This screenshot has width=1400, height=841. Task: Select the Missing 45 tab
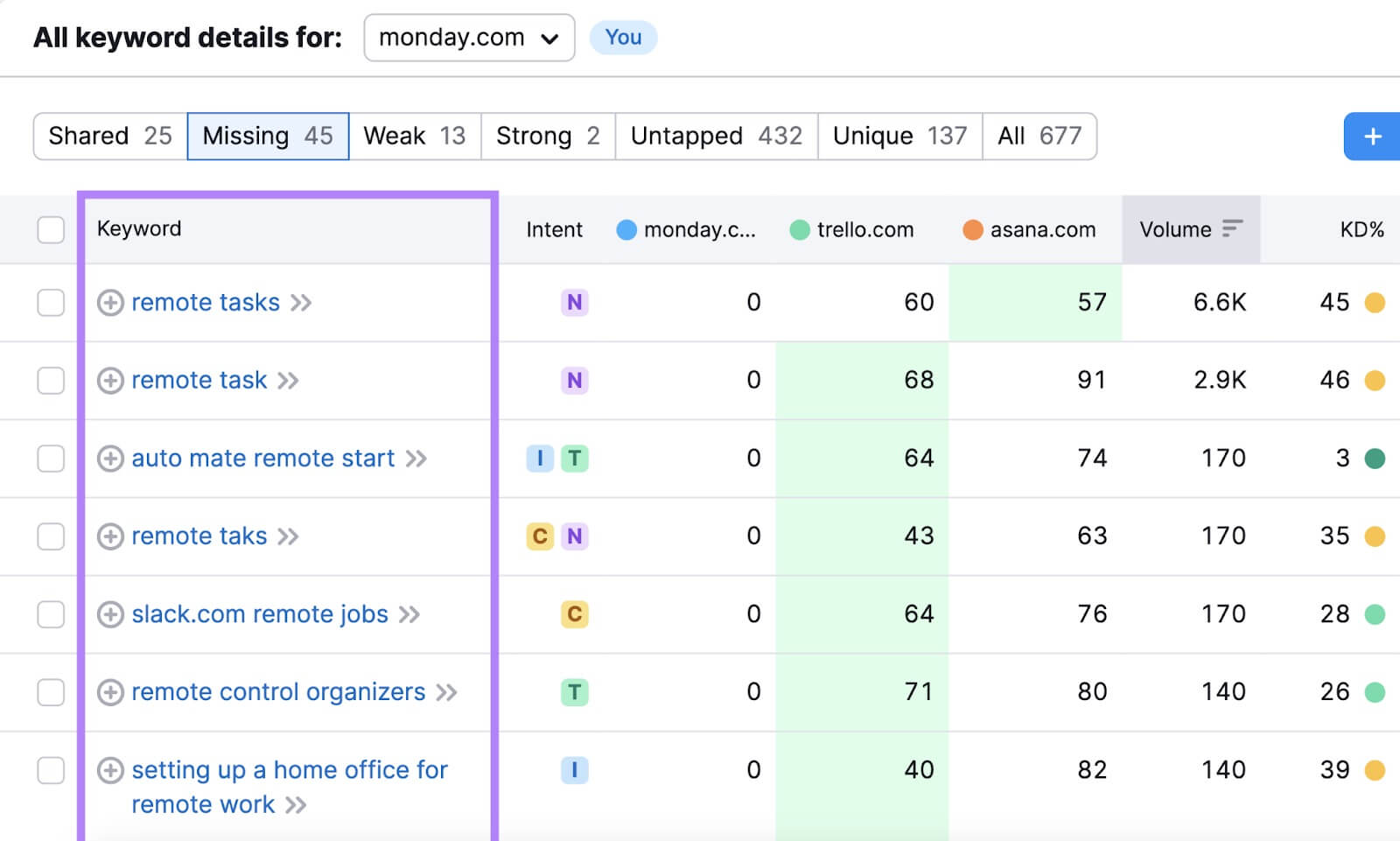click(268, 136)
